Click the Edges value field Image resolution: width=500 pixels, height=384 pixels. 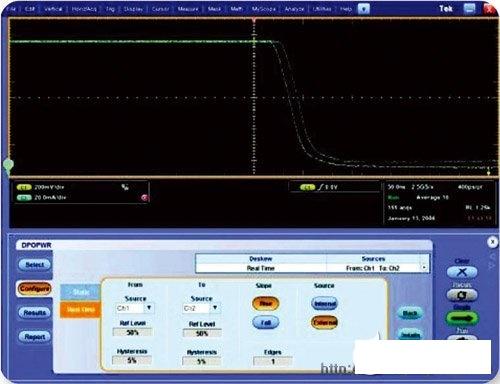(273, 361)
